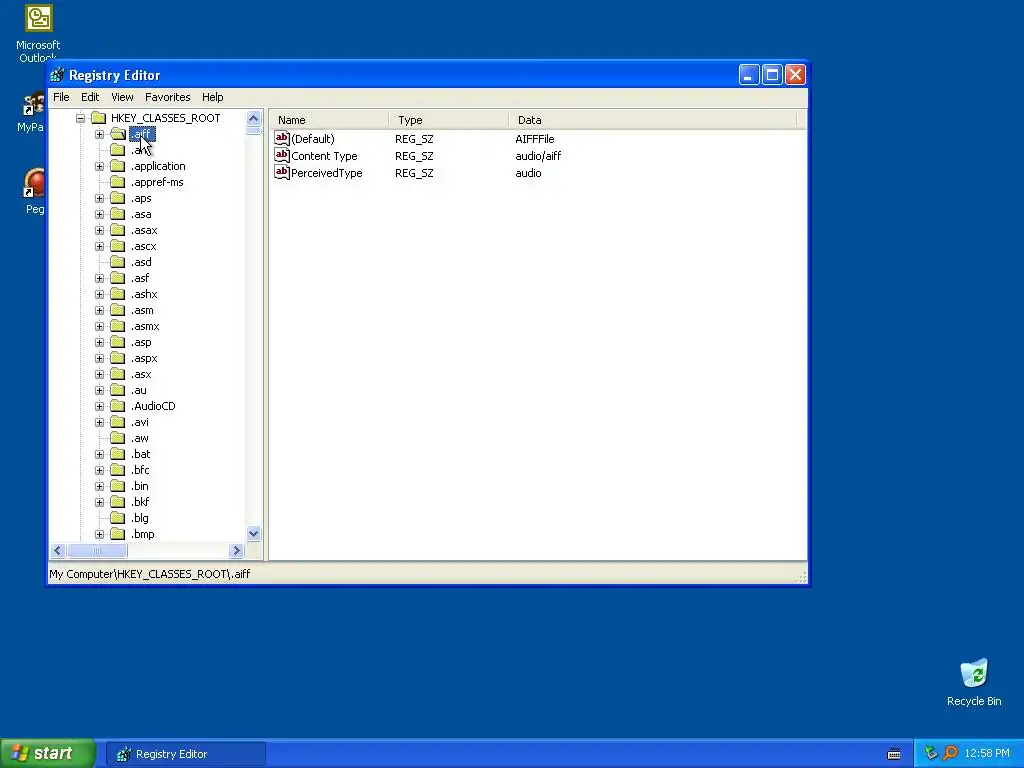
Task: Select the .AudioCD key label
Action: (153, 406)
